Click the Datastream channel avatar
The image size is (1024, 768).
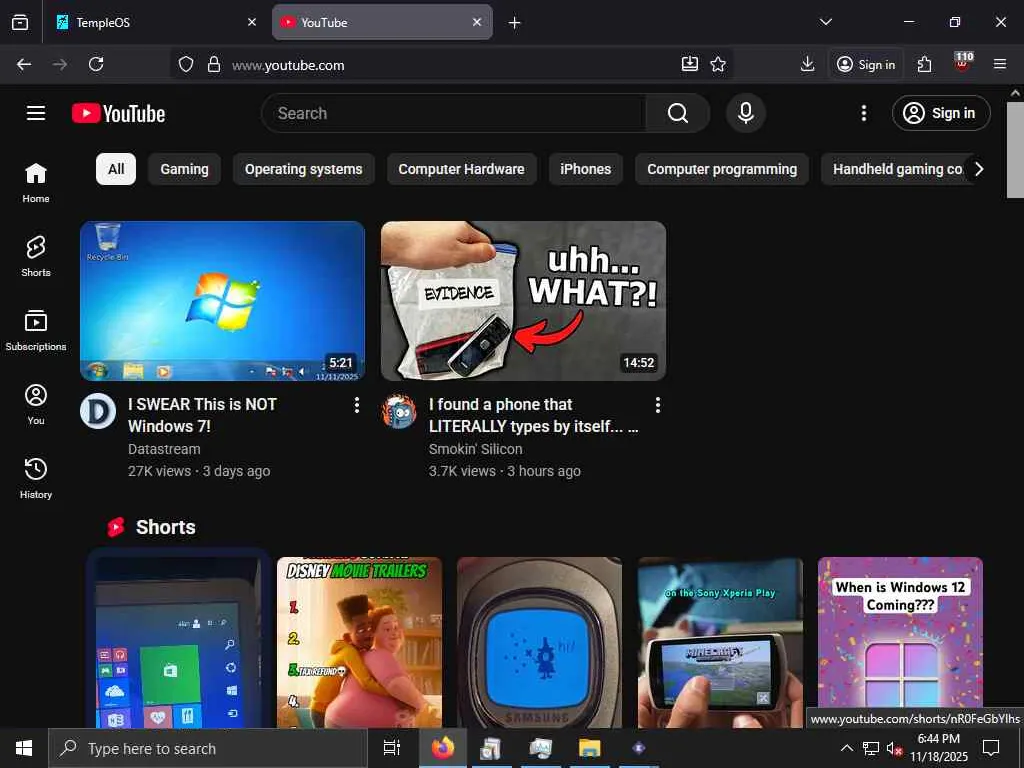coord(98,411)
